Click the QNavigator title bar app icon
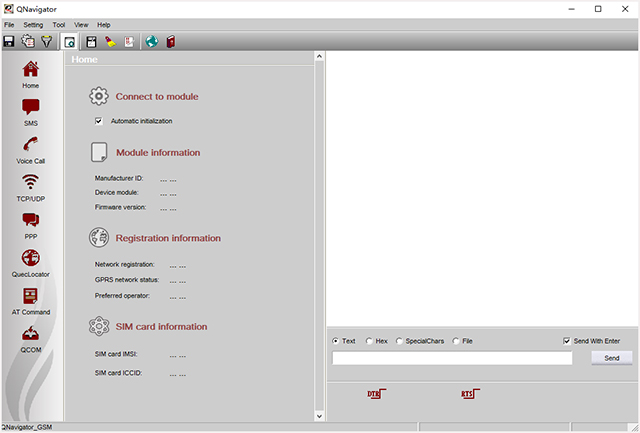 pos(8,9)
